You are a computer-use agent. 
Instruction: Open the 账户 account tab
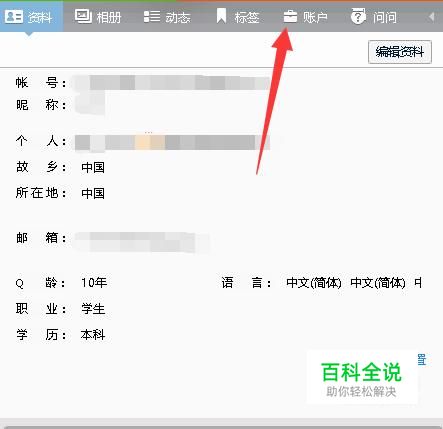click(x=305, y=17)
